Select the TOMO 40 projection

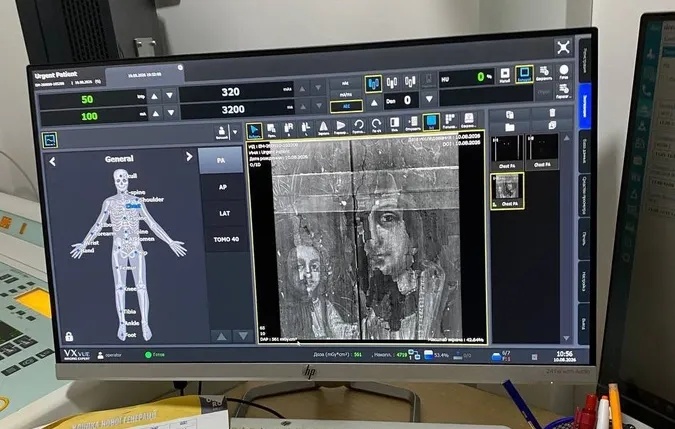pos(226,239)
